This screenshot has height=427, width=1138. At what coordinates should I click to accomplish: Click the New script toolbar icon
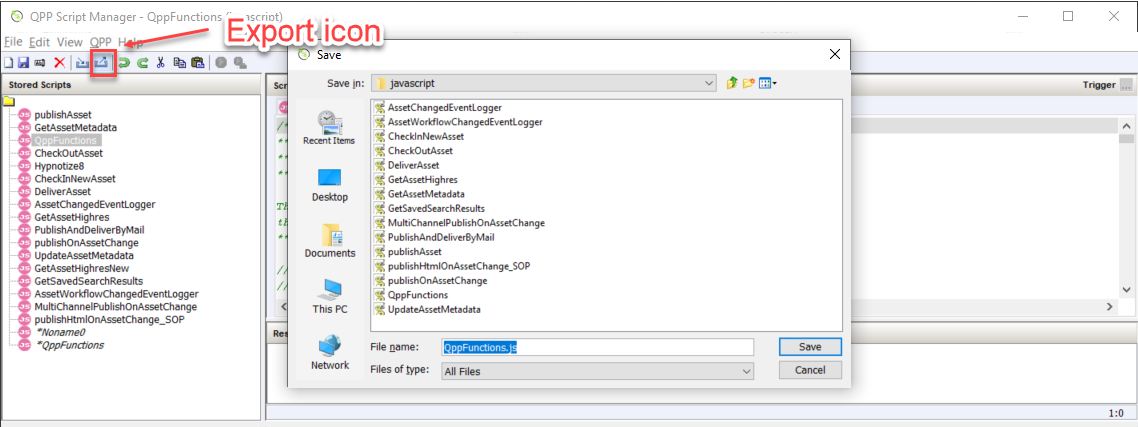9,63
